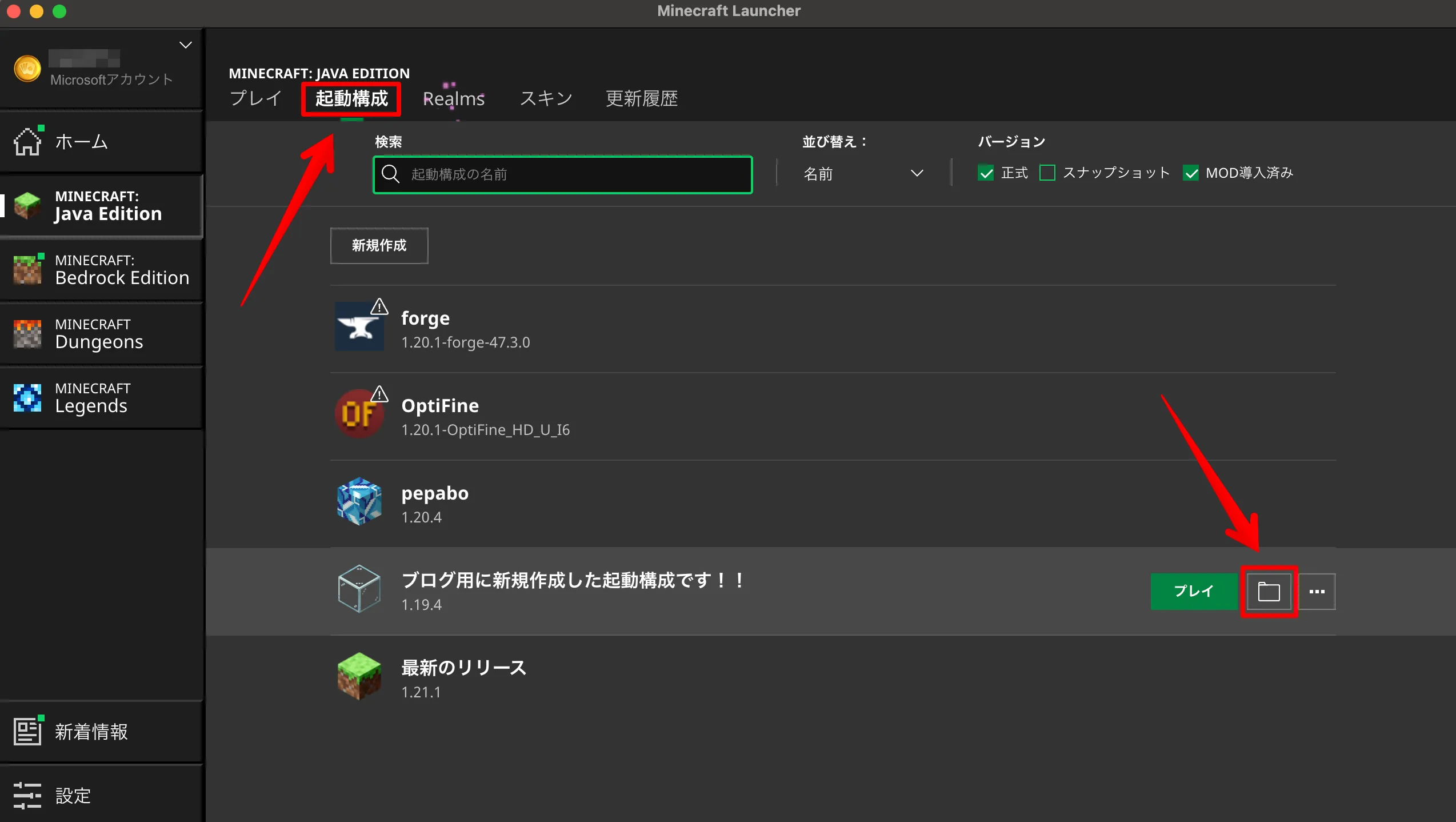Viewport: 1456px width, 822px height.
Task: Open the folder icon for the blog profile
Action: point(1269,592)
